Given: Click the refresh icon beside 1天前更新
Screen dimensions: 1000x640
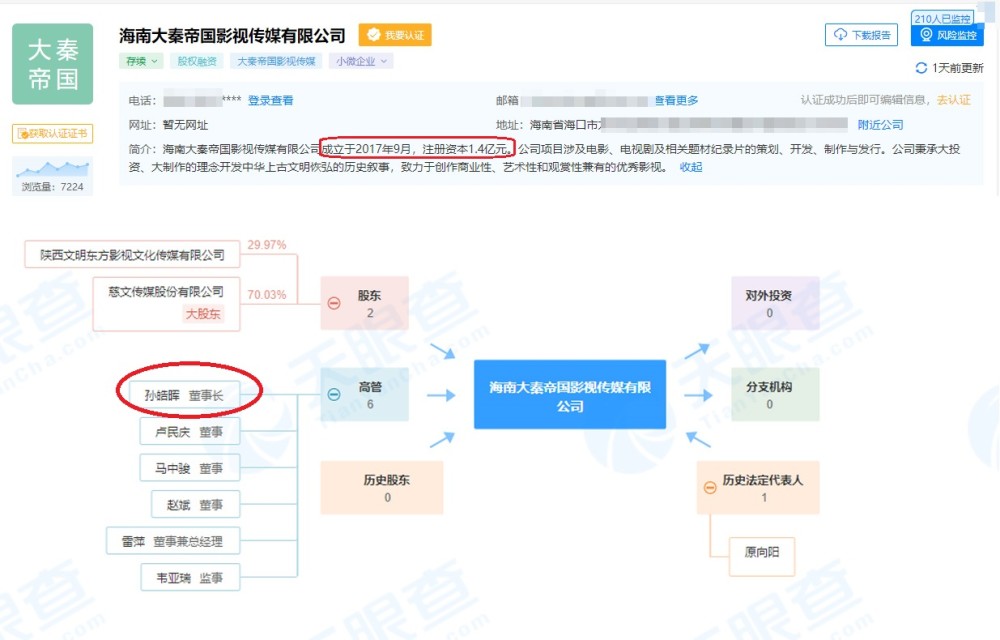Looking at the screenshot, I should point(921,68).
